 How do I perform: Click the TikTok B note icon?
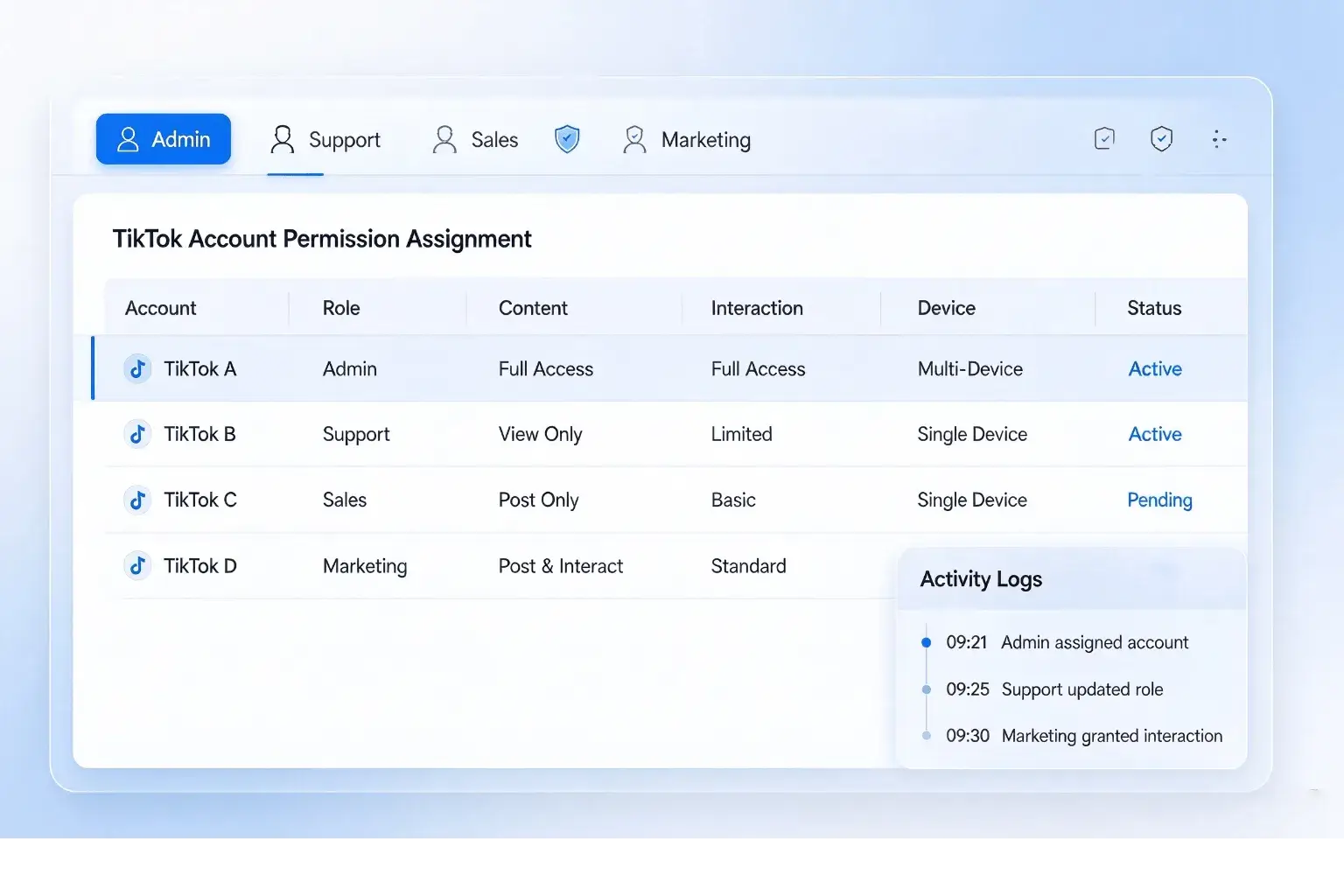(x=137, y=434)
